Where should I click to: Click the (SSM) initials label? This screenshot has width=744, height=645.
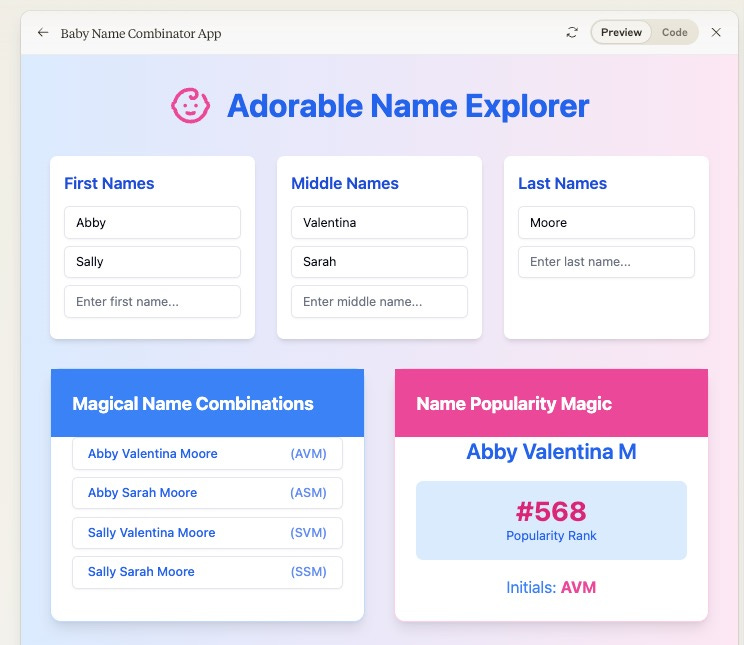[x=308, y=572]
